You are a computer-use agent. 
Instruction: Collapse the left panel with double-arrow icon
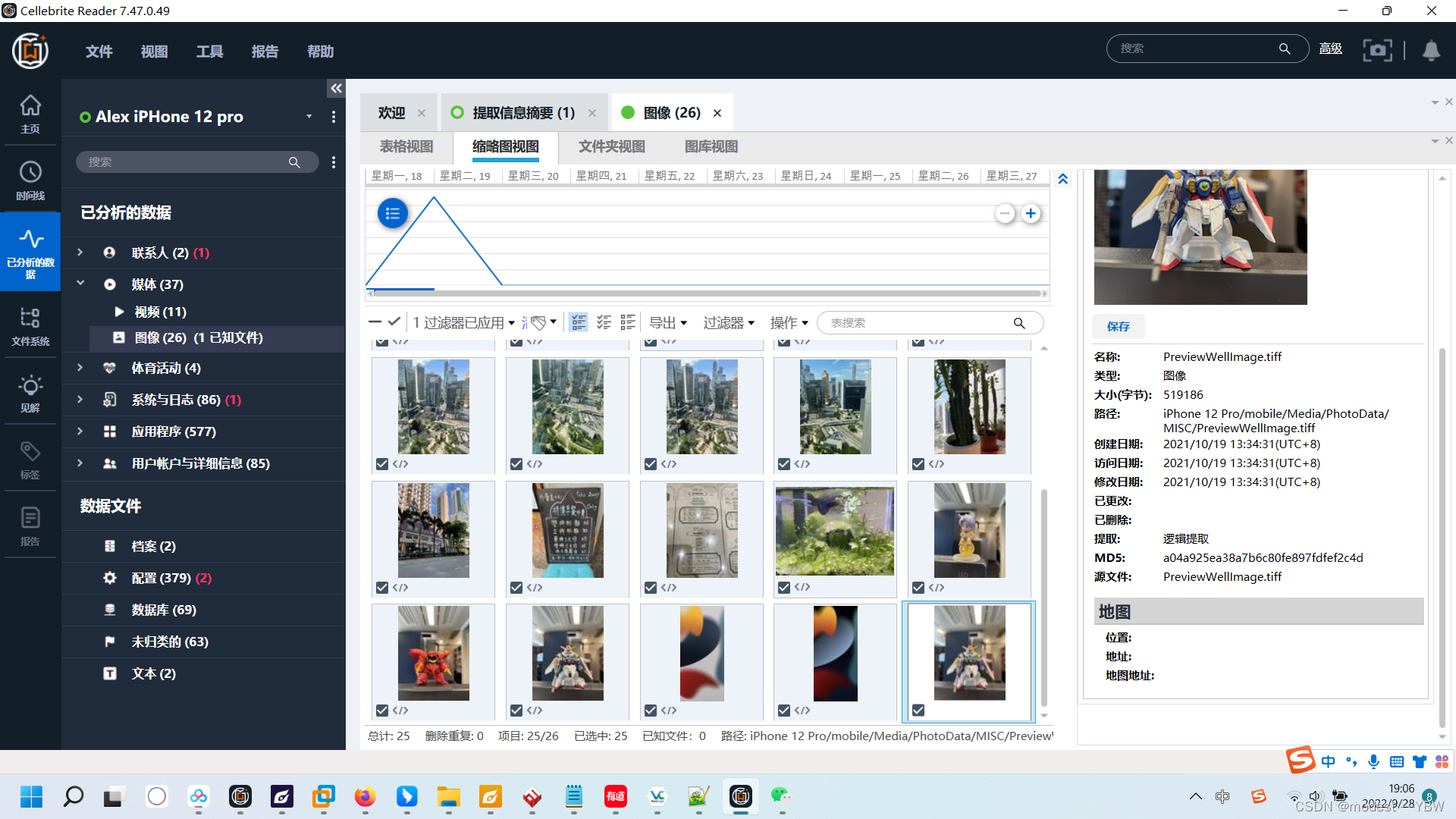pos(336,89)
